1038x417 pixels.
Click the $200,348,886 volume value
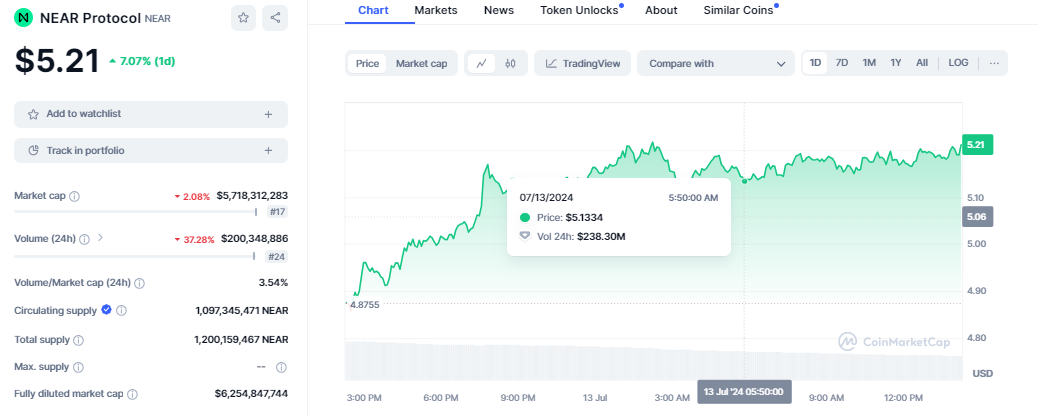pos(254,238)
